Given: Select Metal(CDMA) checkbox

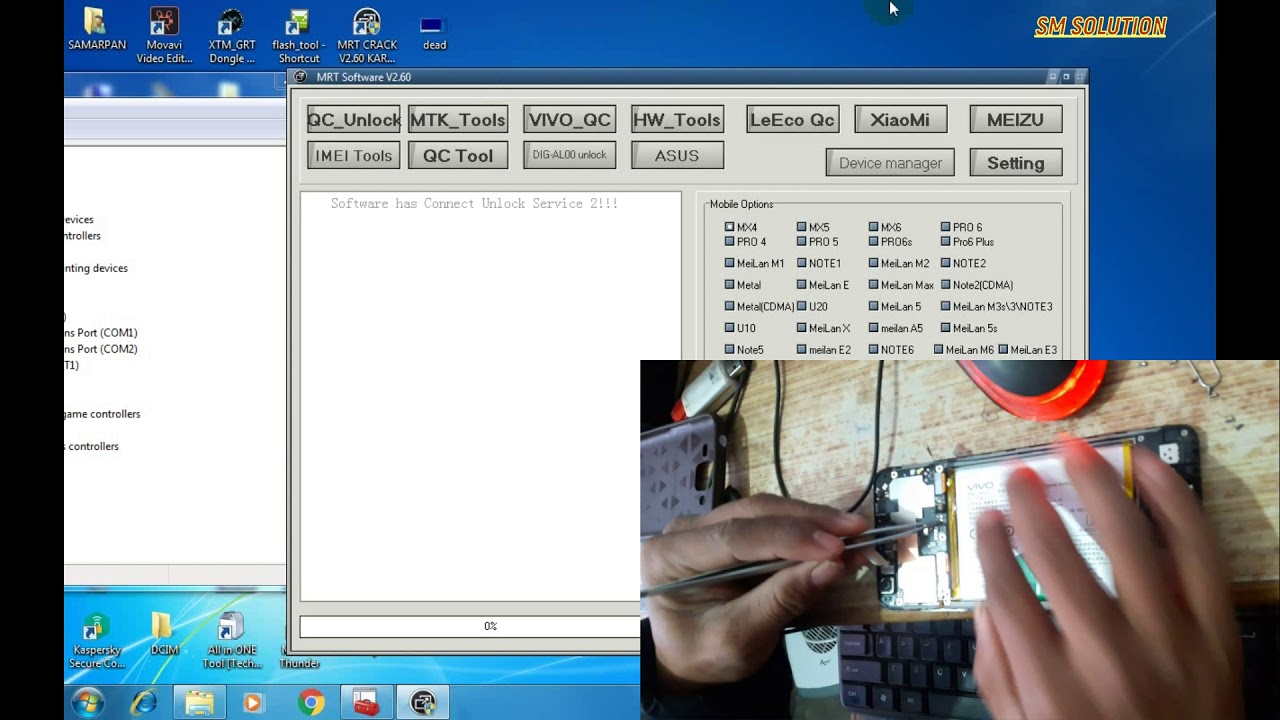Looking at the screenshot, I should (x=729, y=306).
